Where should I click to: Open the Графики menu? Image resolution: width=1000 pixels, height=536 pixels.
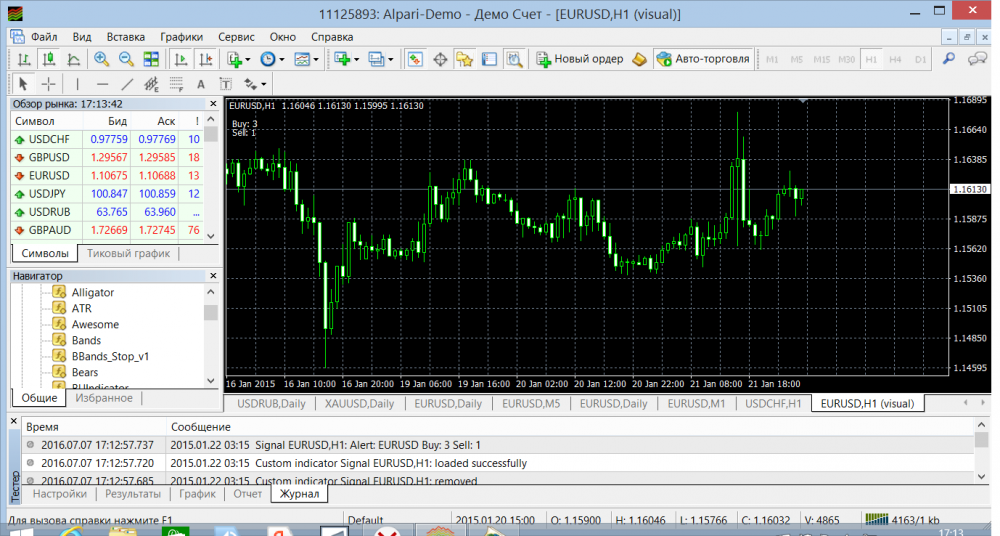point(181,36)
